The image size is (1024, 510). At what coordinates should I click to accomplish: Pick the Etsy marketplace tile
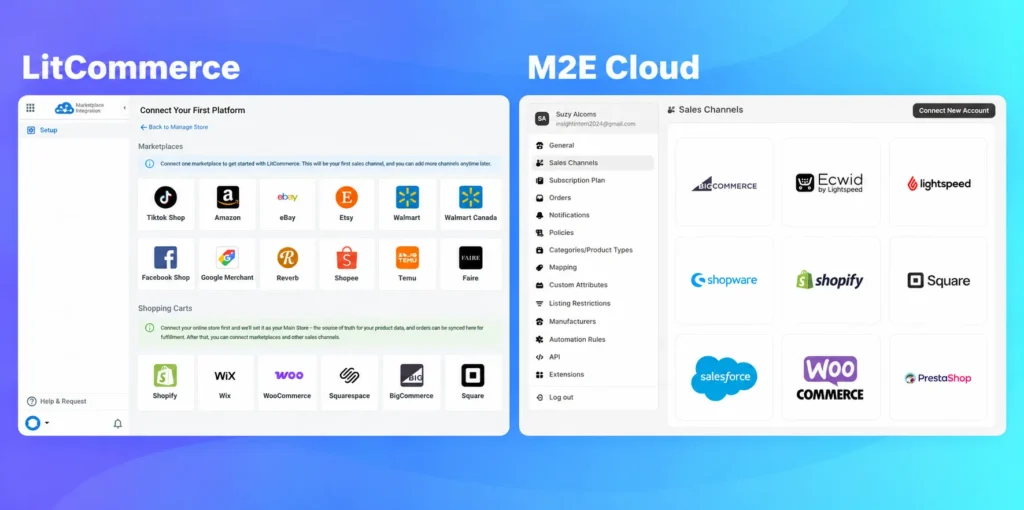[x=347, y=204]
